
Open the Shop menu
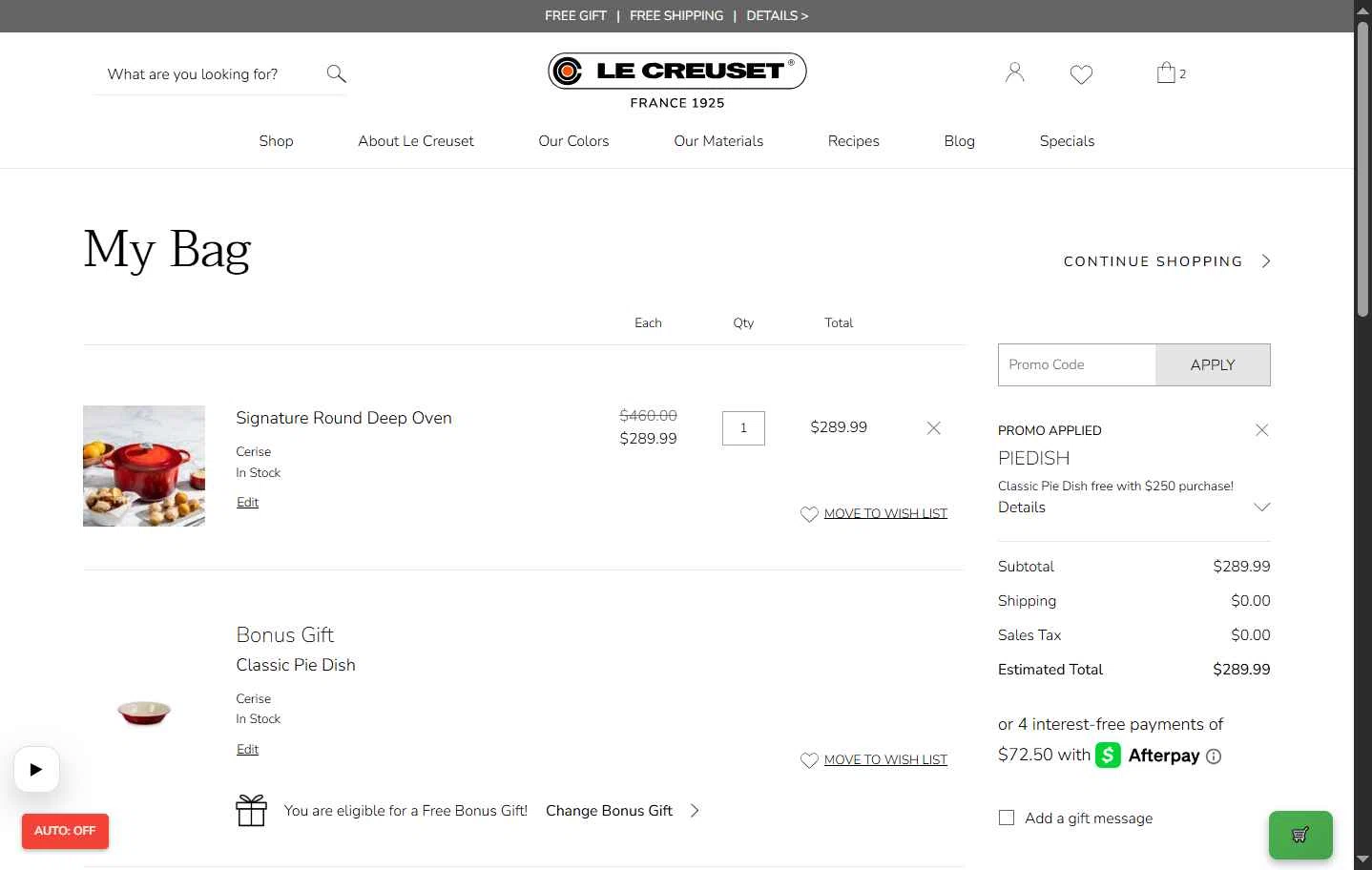(276, 141)
